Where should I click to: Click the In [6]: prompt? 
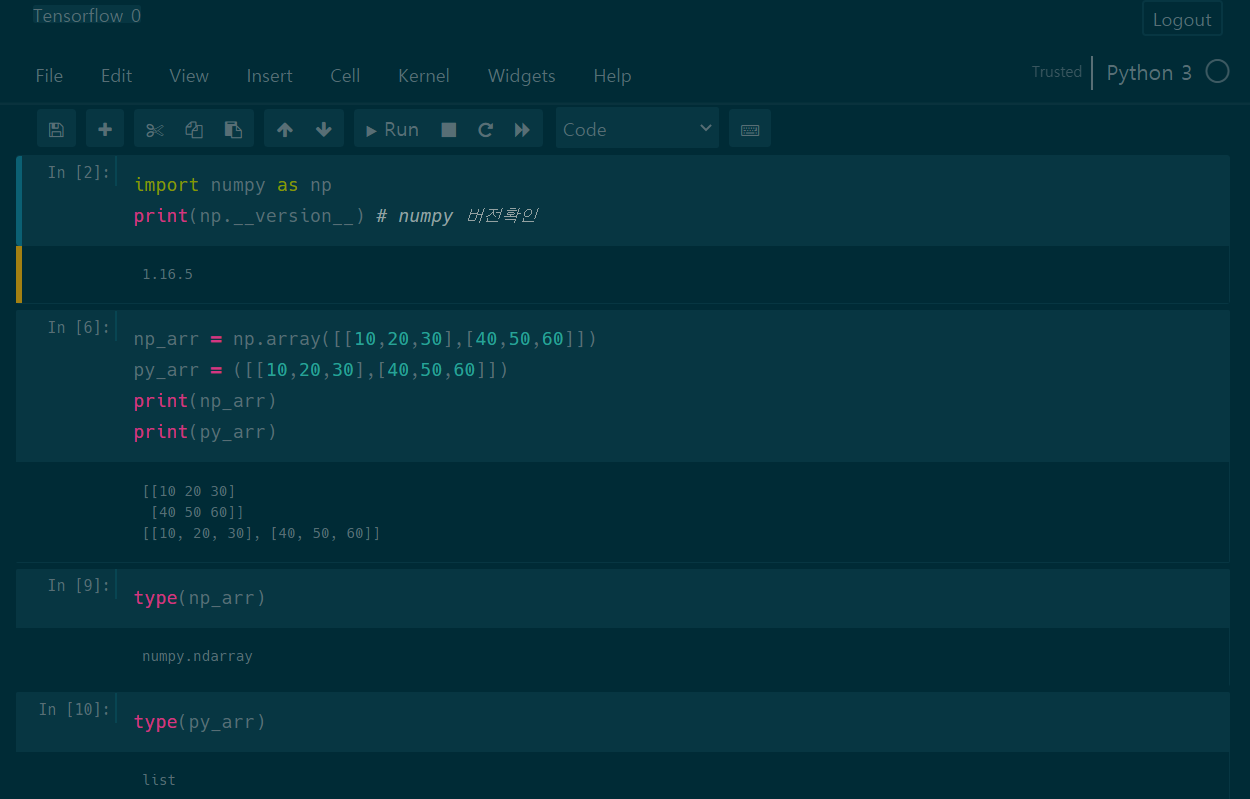(x=79, y=327)
